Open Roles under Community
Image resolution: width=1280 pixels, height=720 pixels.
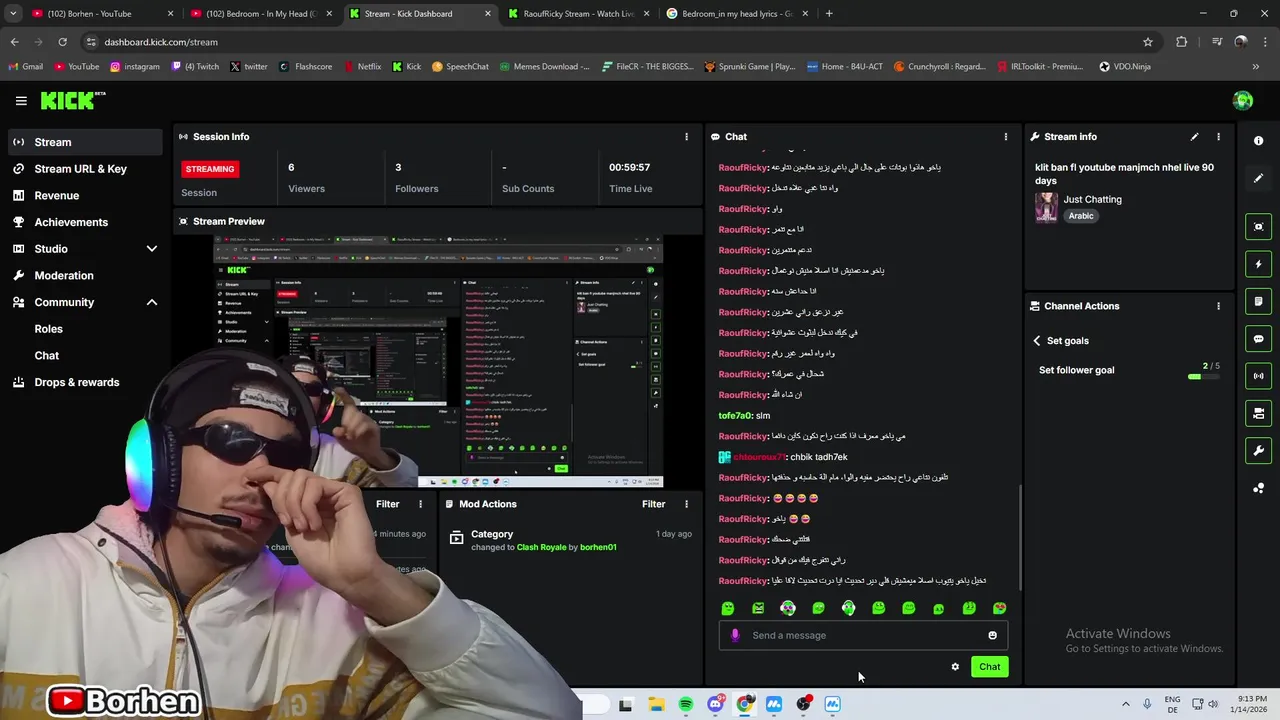coord(48,329)
